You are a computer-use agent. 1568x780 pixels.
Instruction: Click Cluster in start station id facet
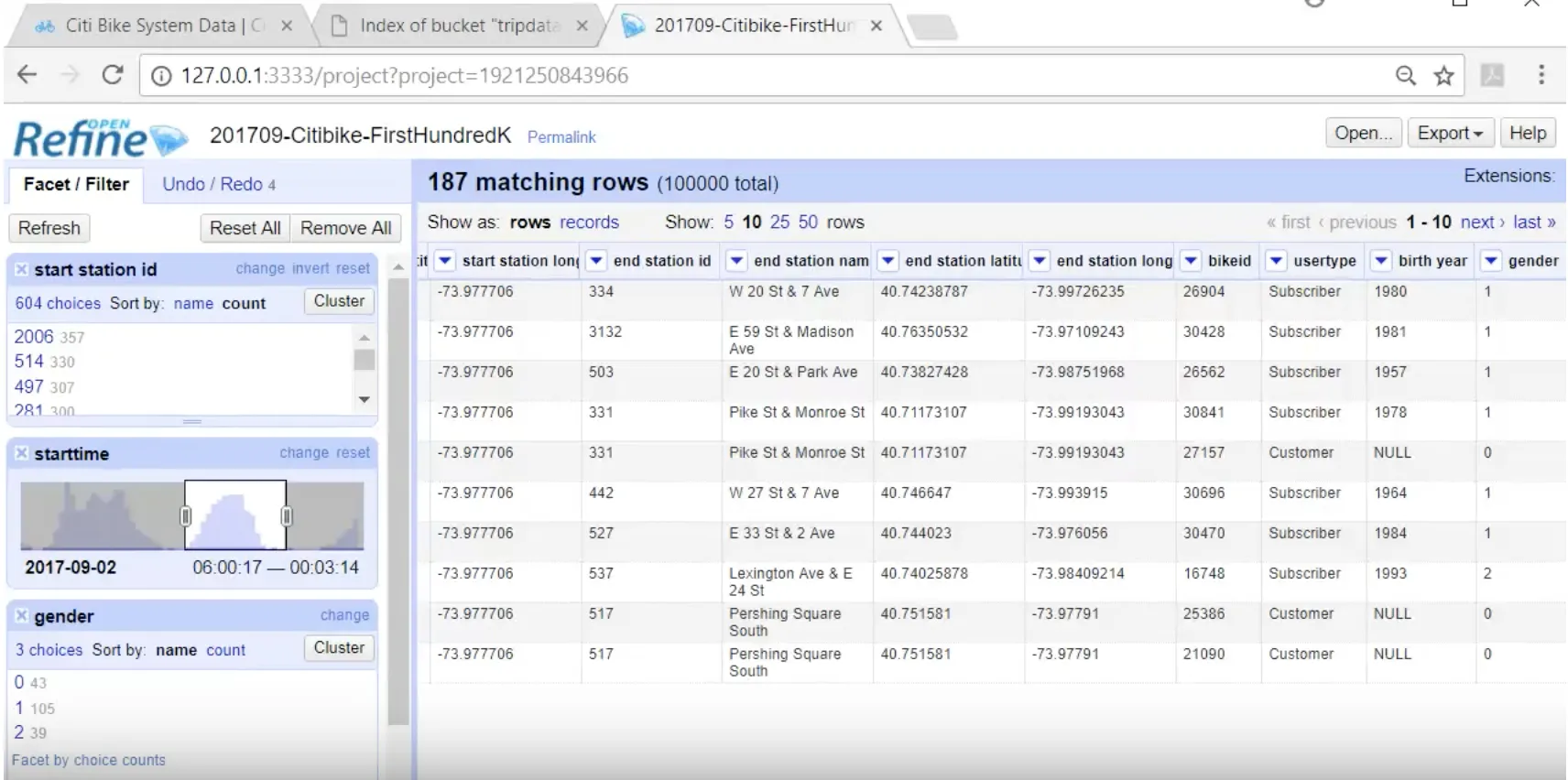coord(339,301)
